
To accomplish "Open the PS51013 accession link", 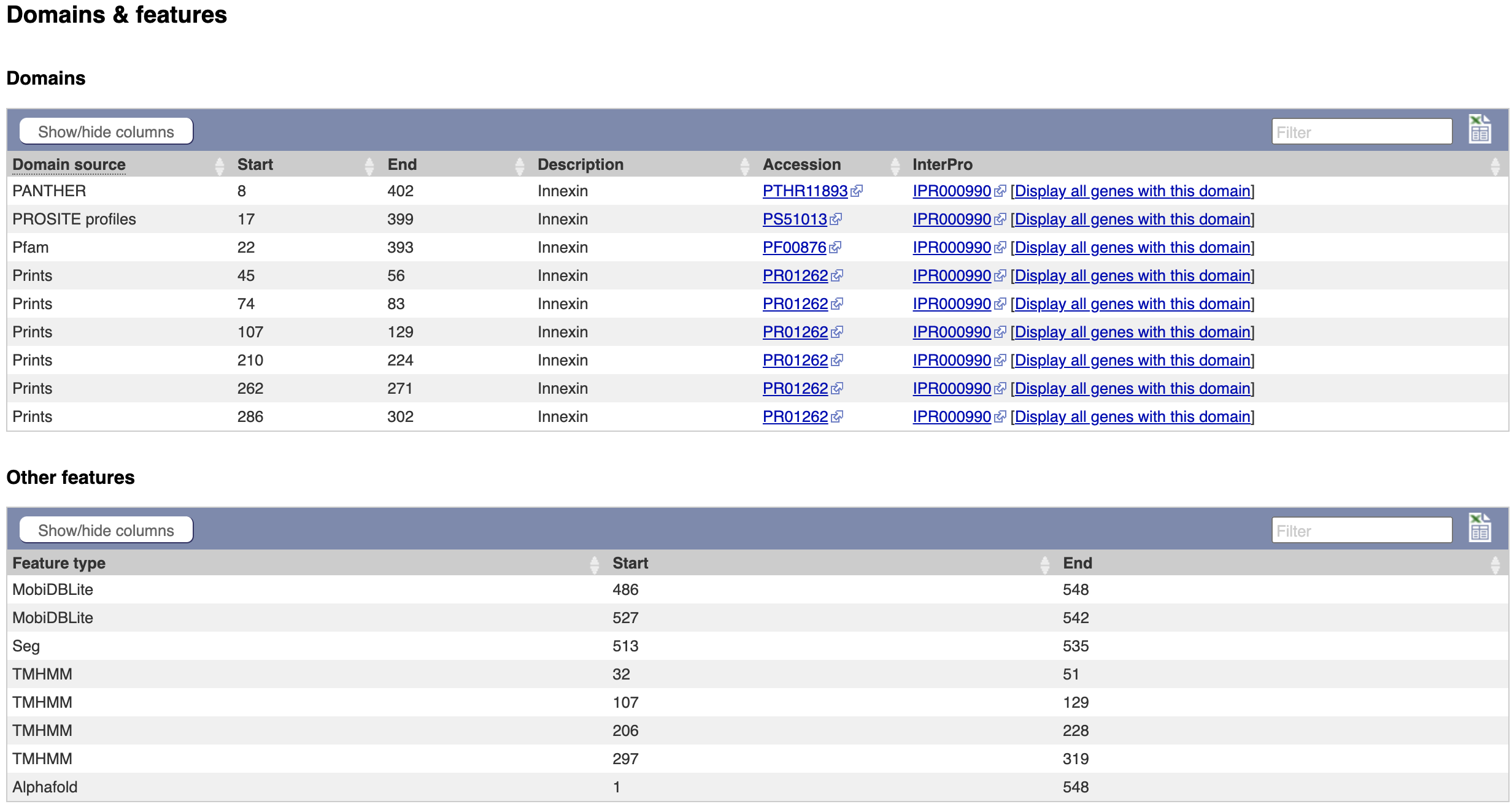I will pyautogui.click(x=795, y=219).
